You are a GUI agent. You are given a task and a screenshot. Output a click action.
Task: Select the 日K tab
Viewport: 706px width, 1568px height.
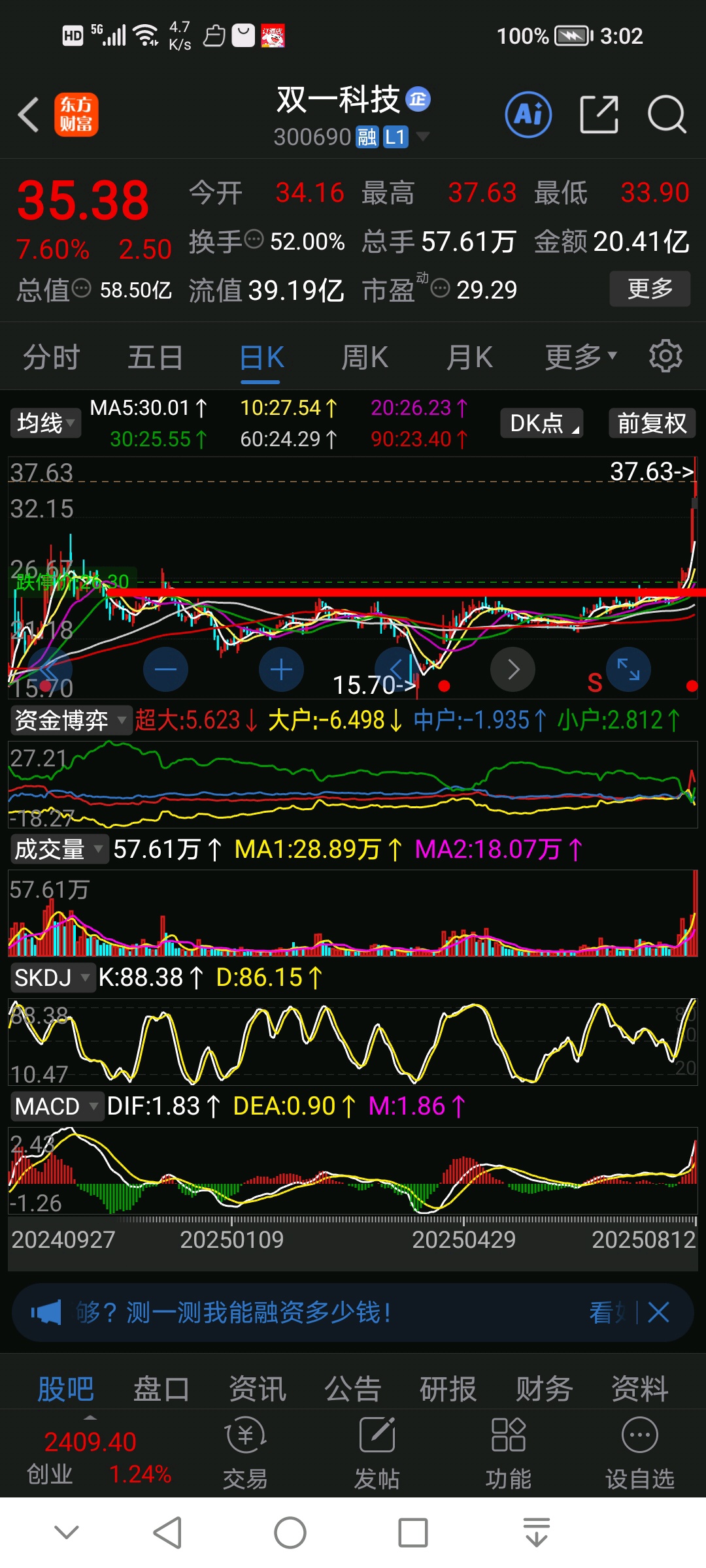coord(261,357)
